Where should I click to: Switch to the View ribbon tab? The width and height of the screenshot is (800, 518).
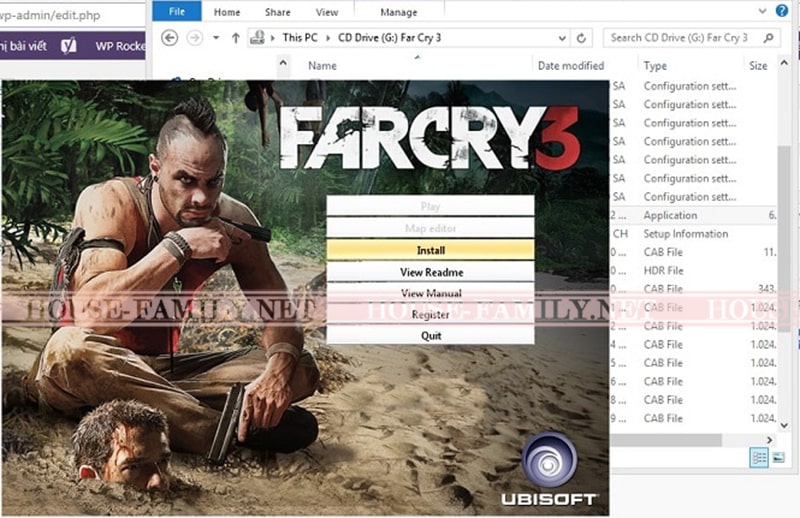click(x=327, y=12)
